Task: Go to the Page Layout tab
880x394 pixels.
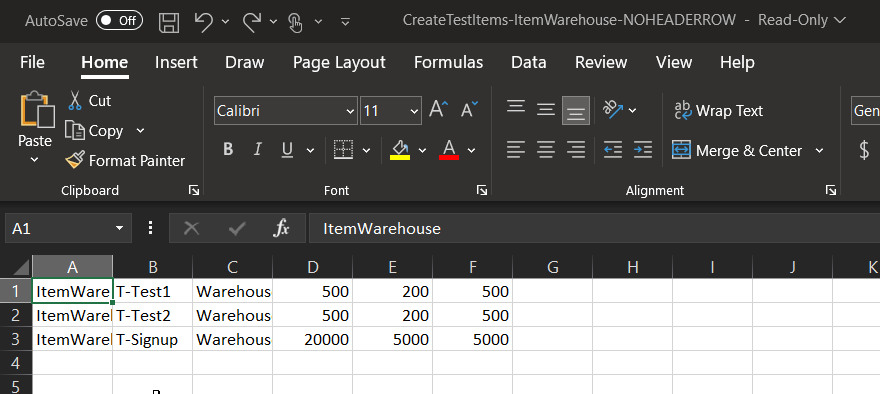Action: tap(339, 62)
